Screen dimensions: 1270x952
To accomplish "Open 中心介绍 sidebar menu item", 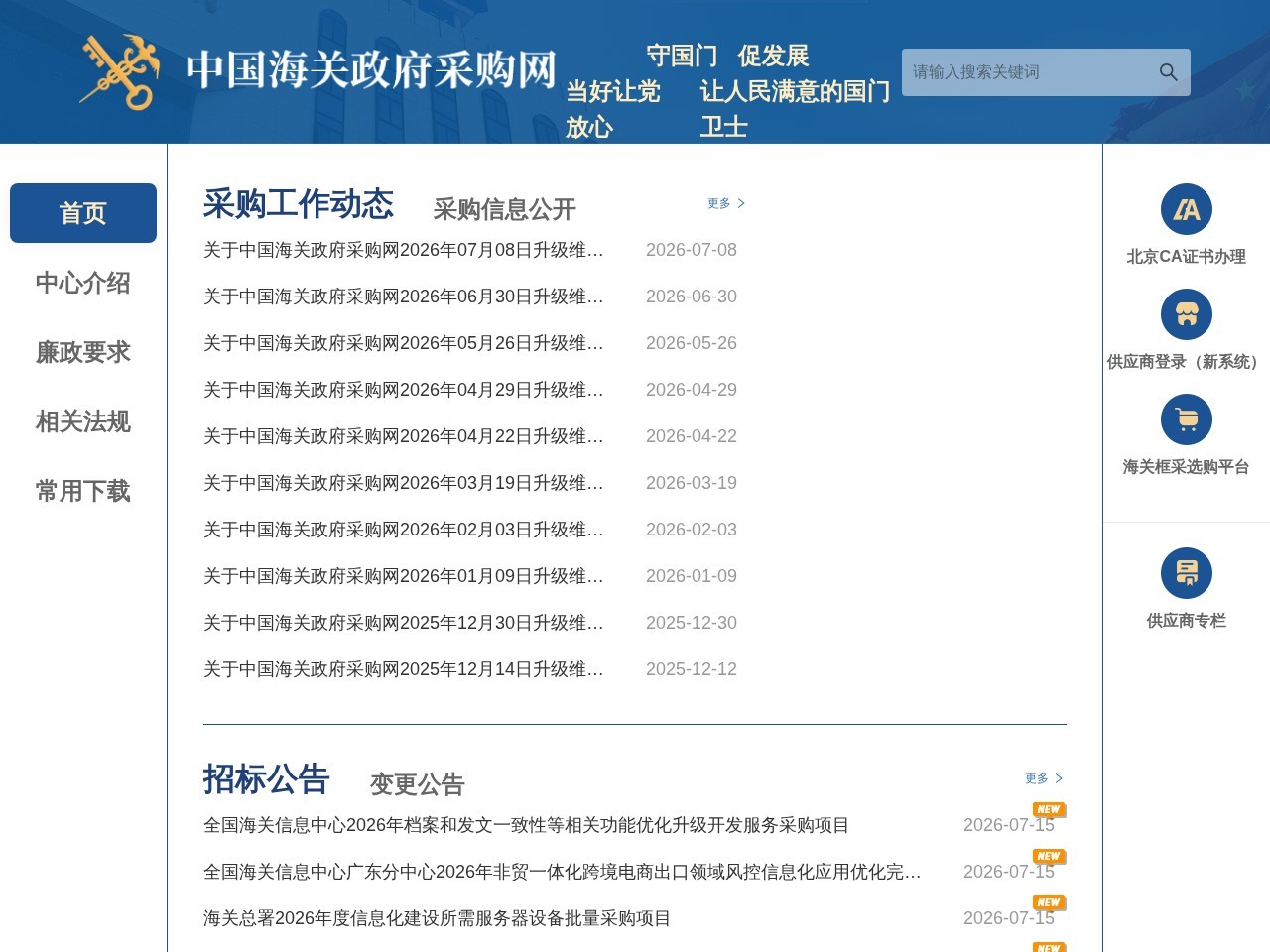I will pos(83,283).
